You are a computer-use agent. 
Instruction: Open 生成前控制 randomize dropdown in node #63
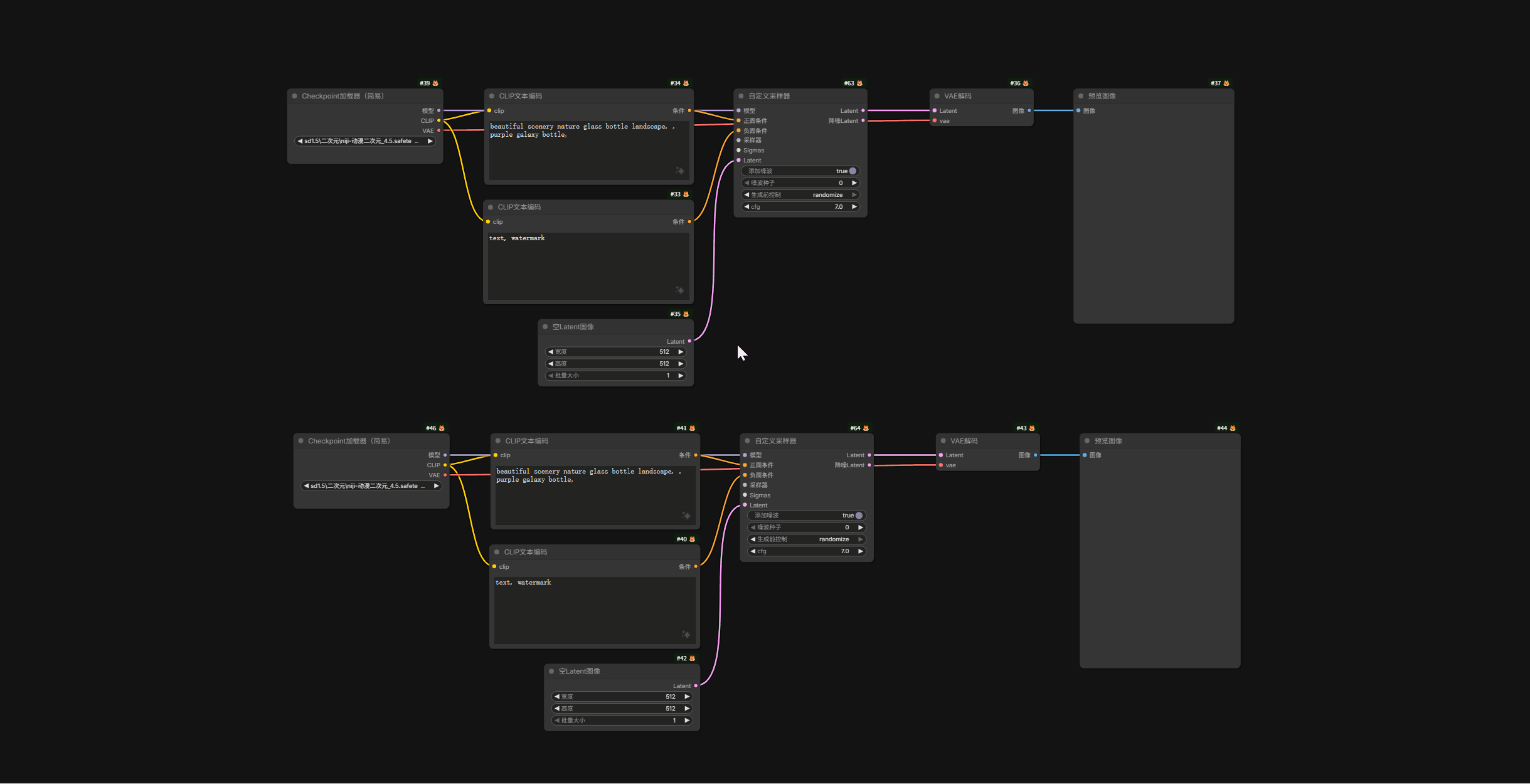coord(800,195)
